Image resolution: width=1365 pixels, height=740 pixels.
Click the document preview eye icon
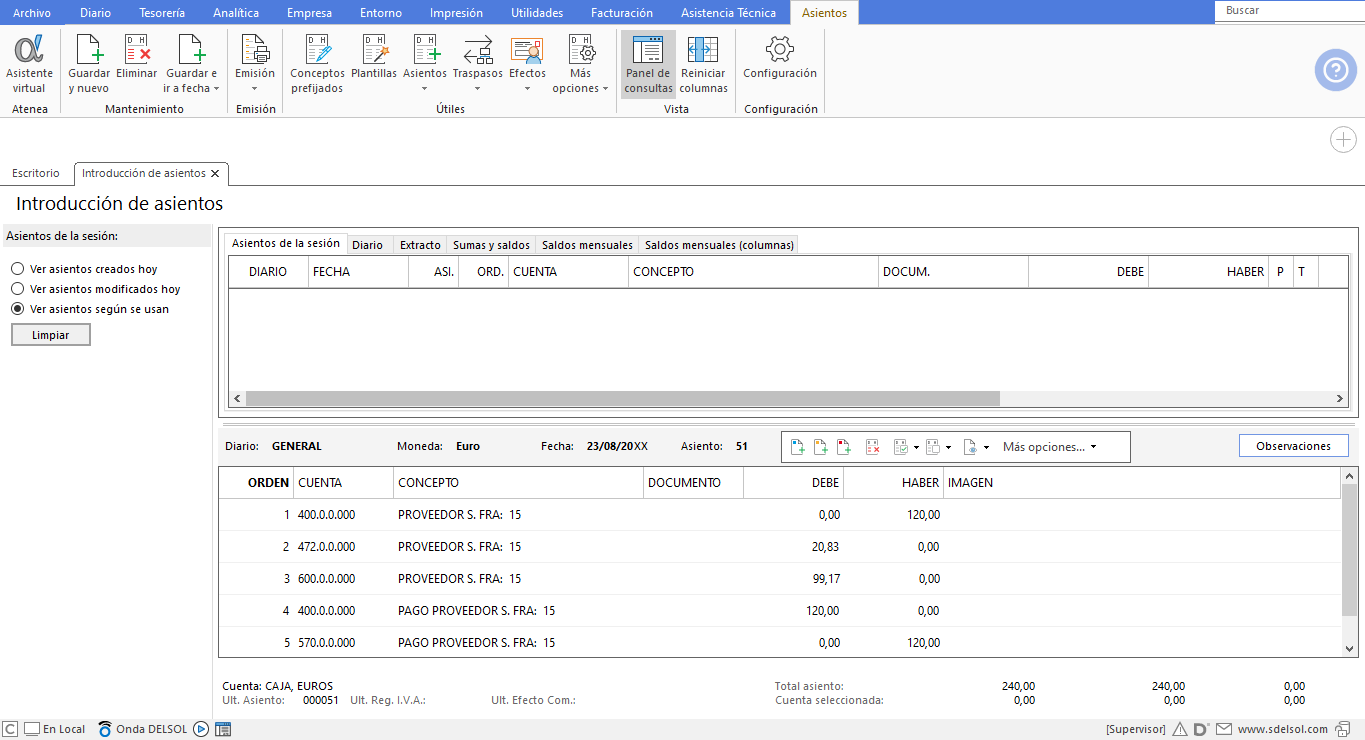click(x=970, y=447)
